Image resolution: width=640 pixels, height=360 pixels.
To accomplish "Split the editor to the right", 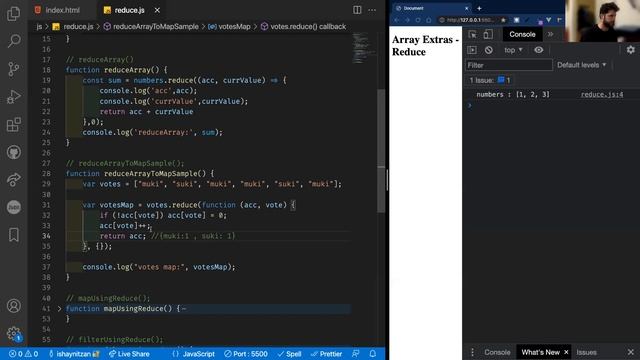I will click(357, 10).
